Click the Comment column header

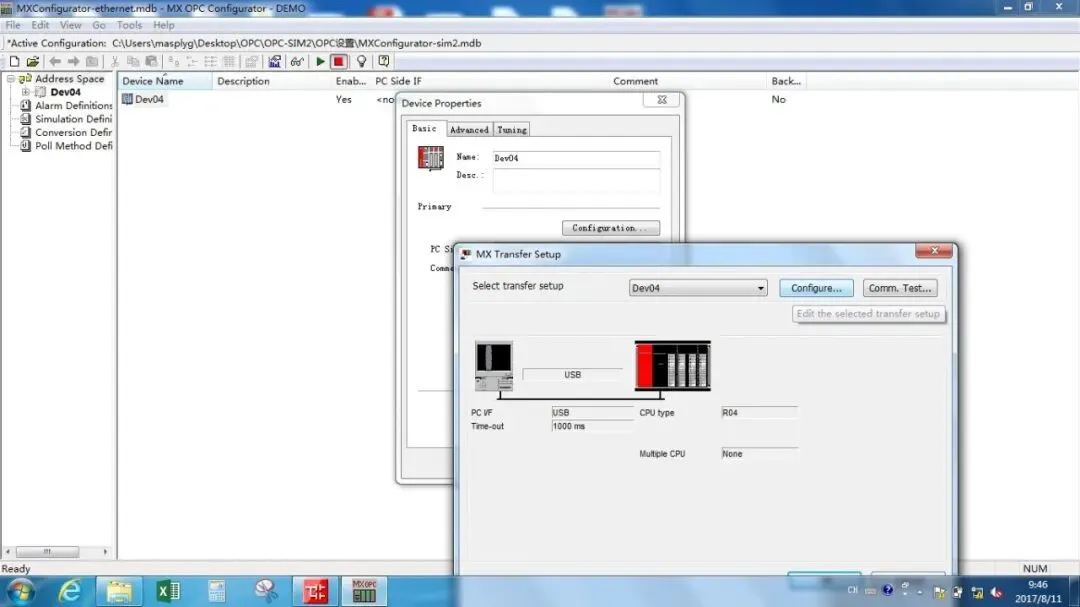click(687, 81)
